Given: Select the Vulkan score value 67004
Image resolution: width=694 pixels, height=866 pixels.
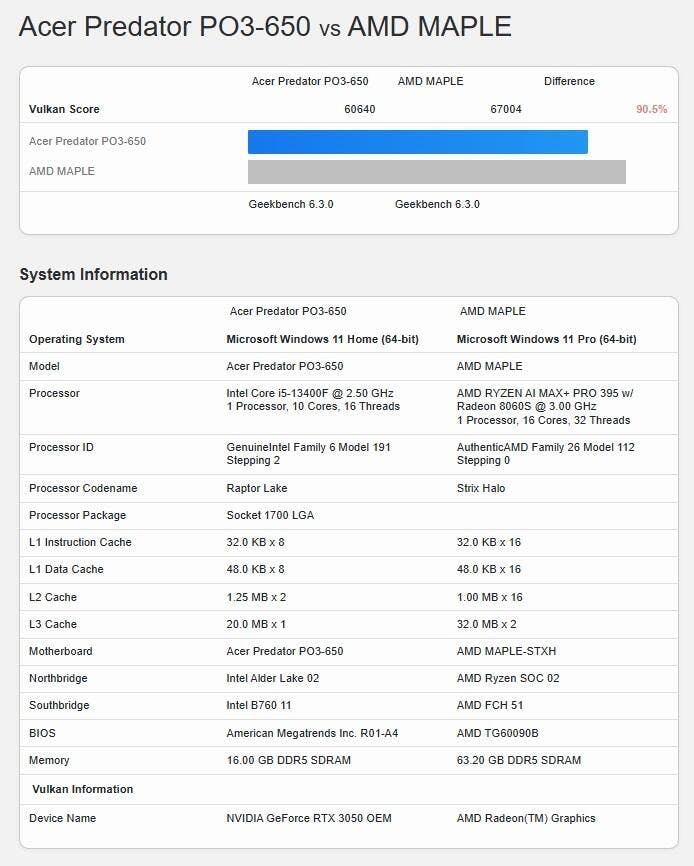Looking at the screenshot, I should pyautogui.click(x=506, y=109).
